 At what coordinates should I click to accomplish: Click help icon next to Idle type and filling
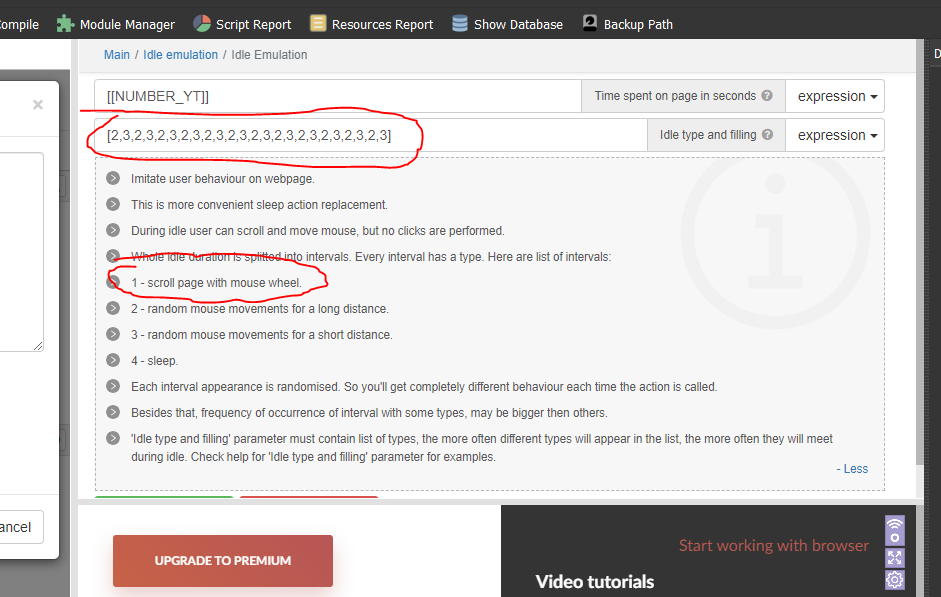(x=767, y=135)
